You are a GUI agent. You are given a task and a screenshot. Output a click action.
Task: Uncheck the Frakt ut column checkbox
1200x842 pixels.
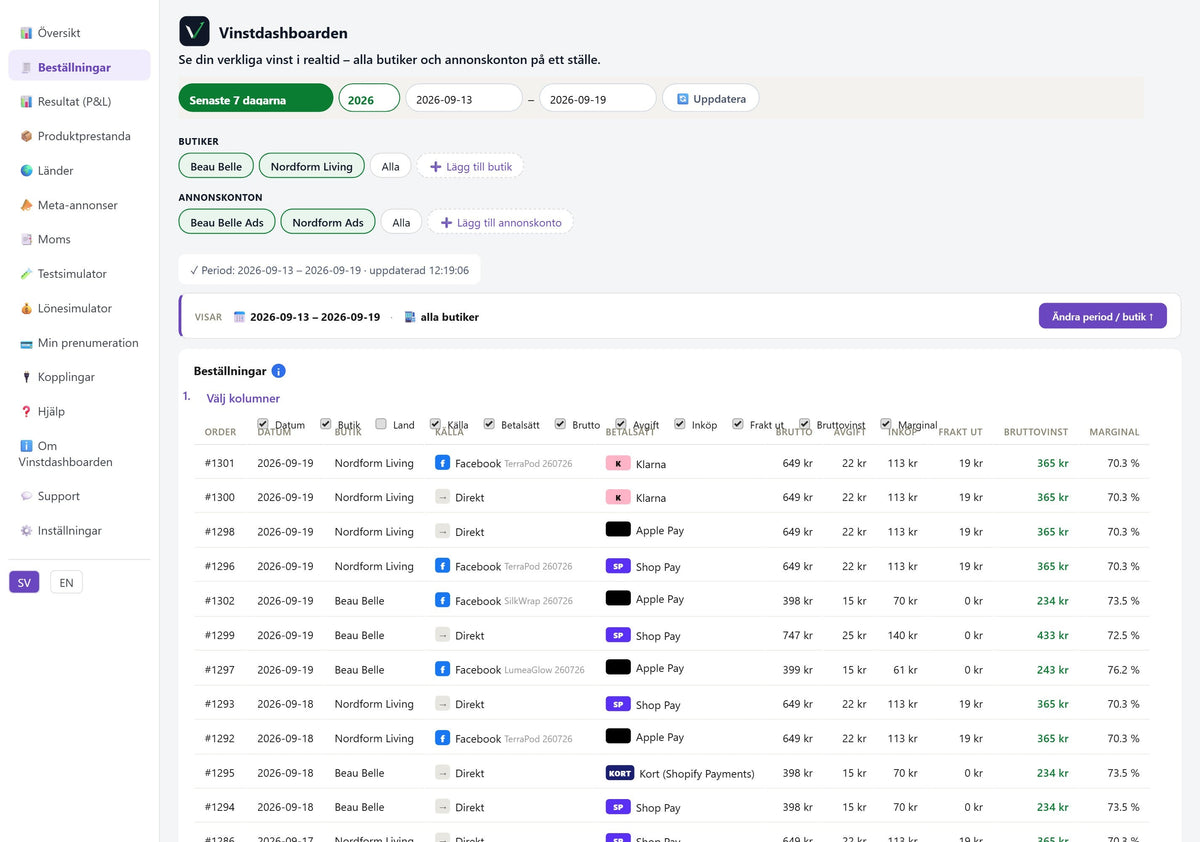click(x=738, y=424)
